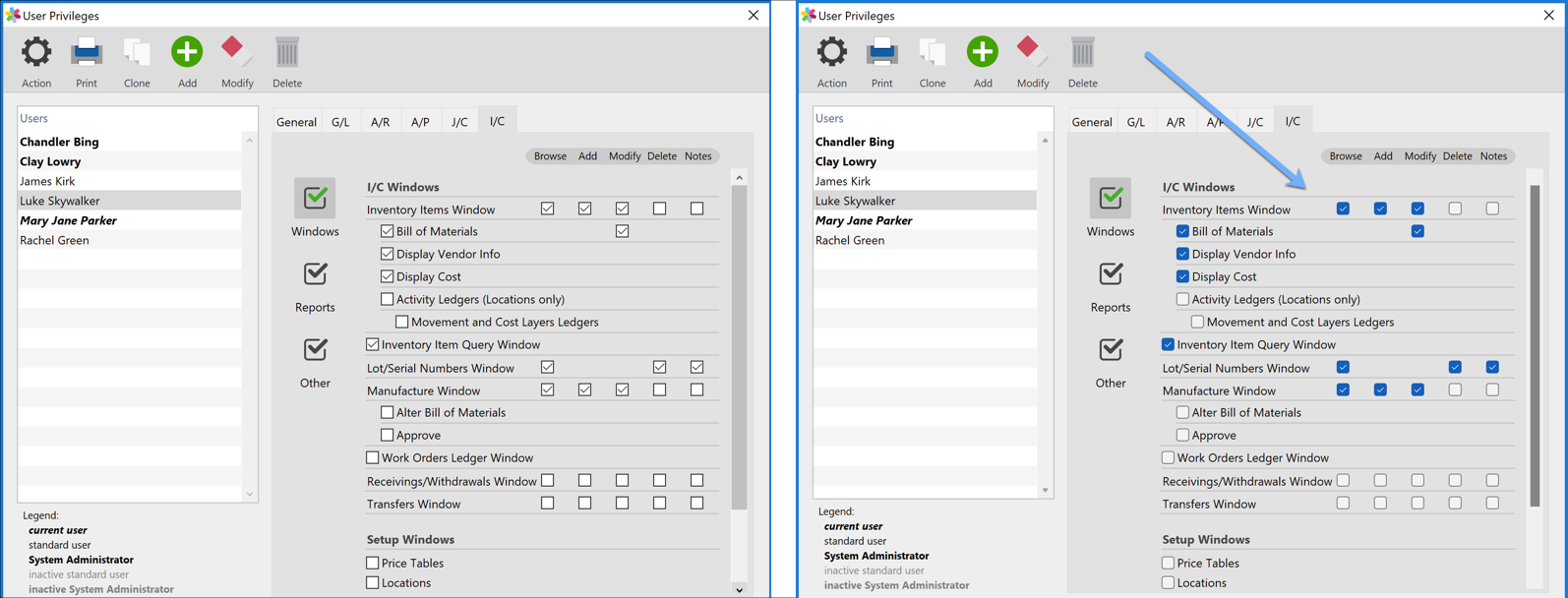The height and width of the screenshot is (598, 1568).
Task: Select the Reports category icon in left window
Action: coord(315,274)
